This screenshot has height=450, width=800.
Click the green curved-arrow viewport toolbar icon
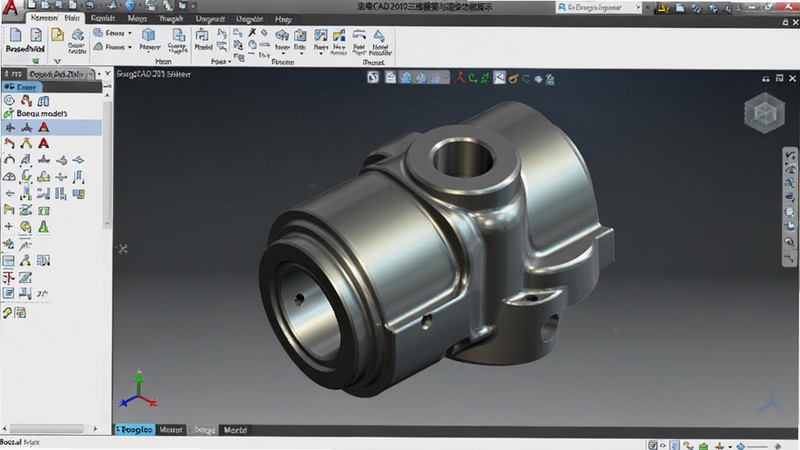coord(473,78)
